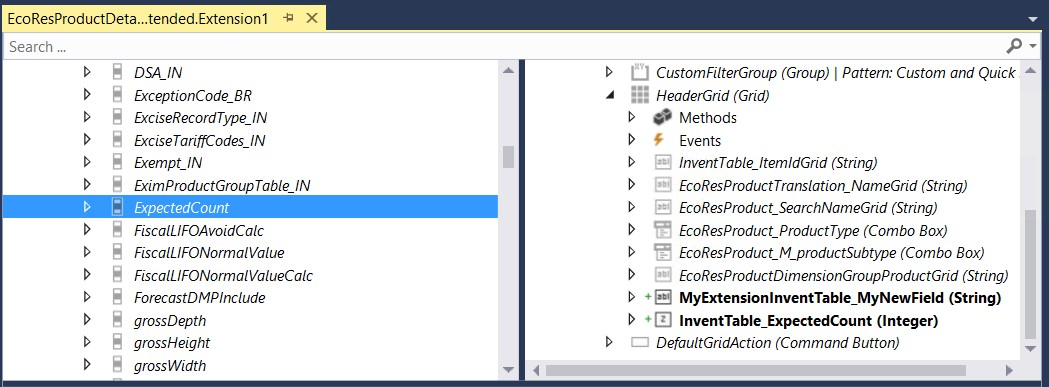This screenshot has width=1049, height=387.
Task: Click the Methods cubes icon
Action: 662,117
